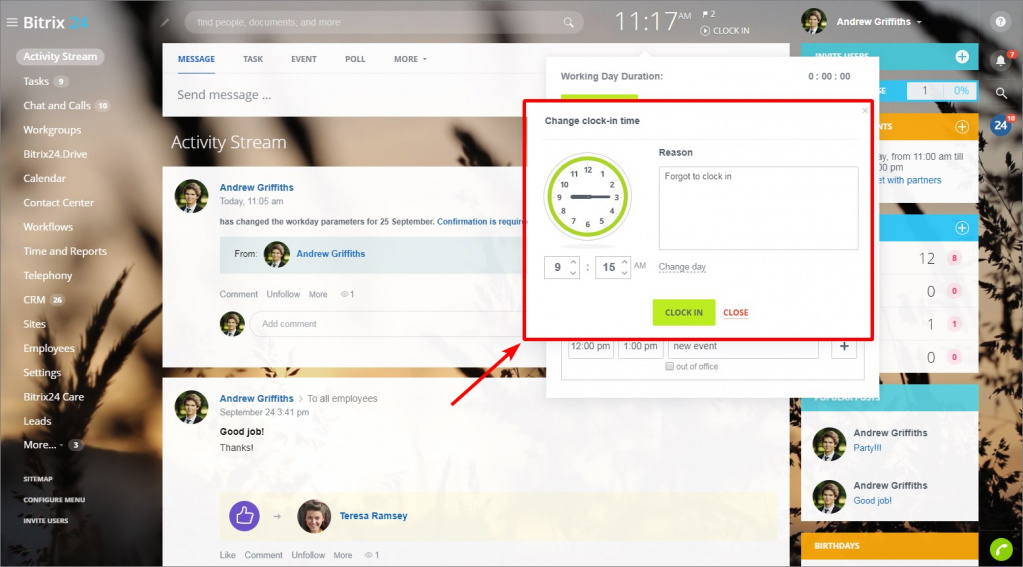Open CRM in the left menu

[34, 300]
